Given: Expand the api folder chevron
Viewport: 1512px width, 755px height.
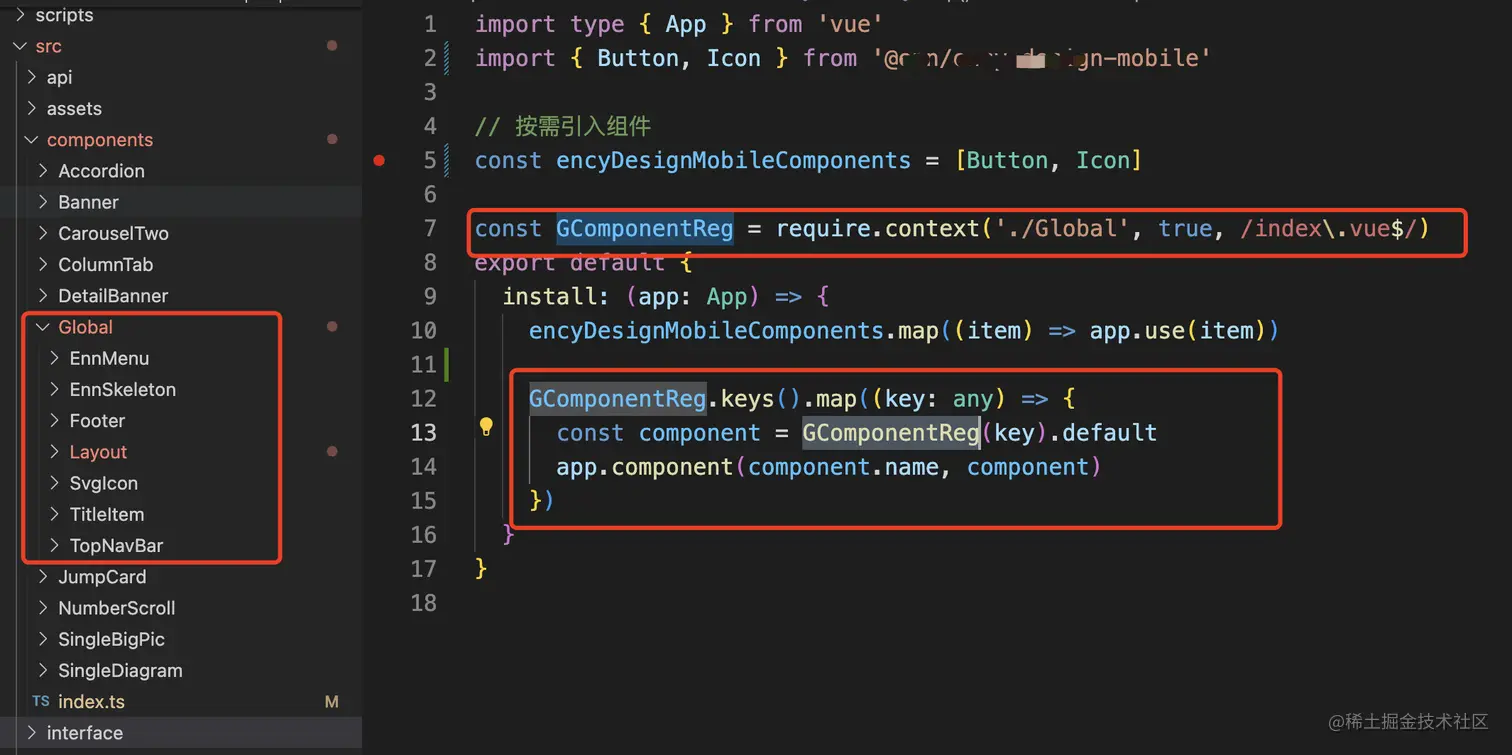Looking at the screenshot, I should tap(32, 77).
